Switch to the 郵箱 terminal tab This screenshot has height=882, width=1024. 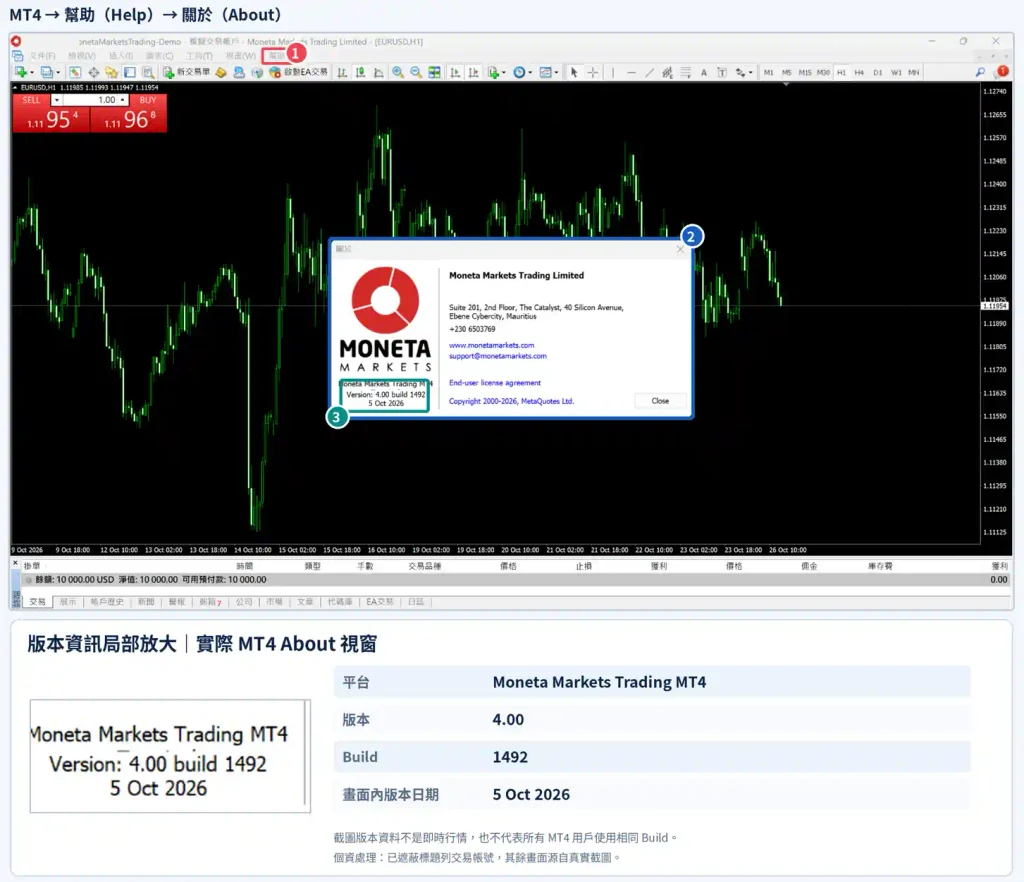[210, 602]
